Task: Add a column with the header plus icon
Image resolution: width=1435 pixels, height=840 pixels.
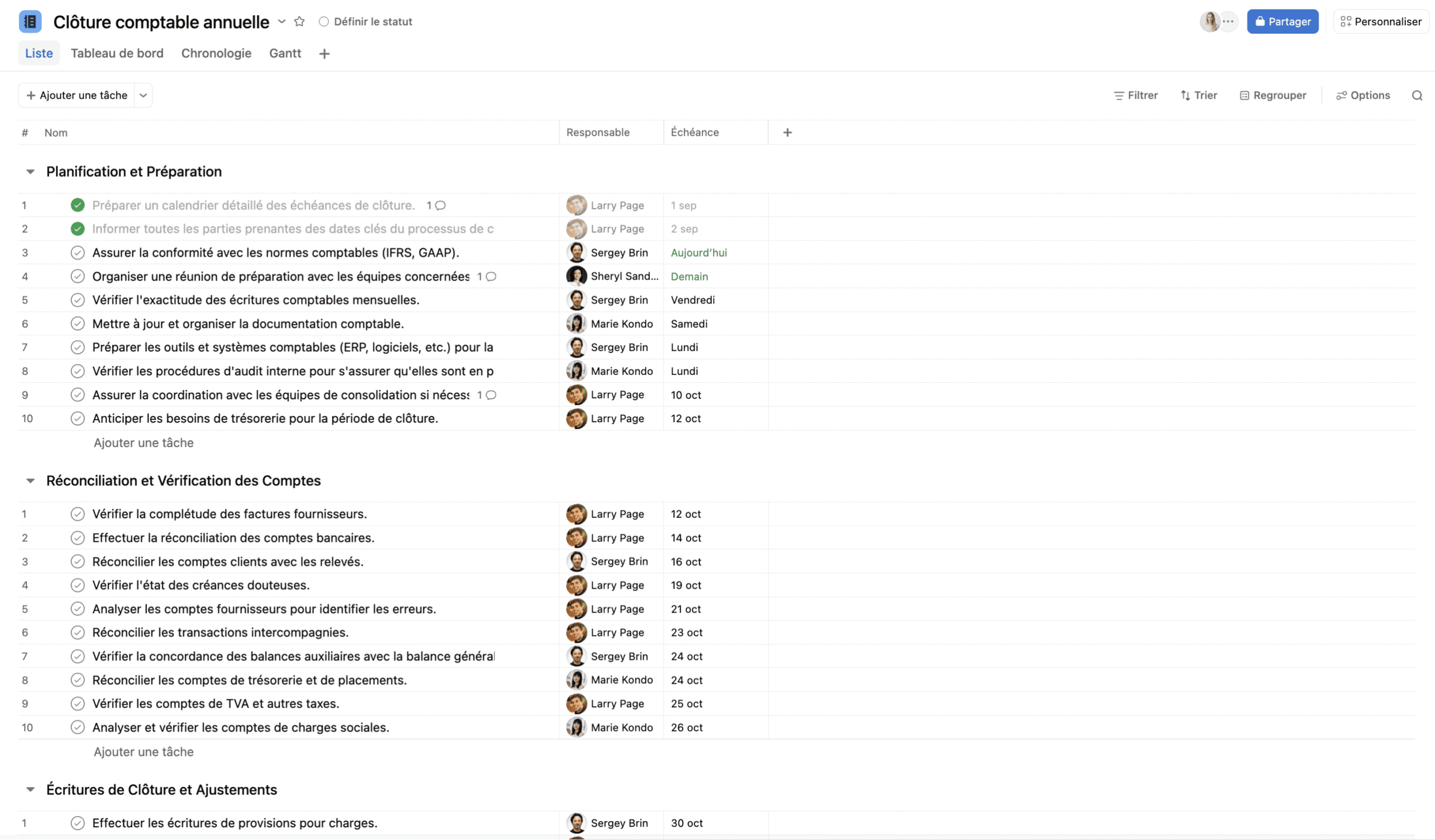Action: [x=788, y=133]
